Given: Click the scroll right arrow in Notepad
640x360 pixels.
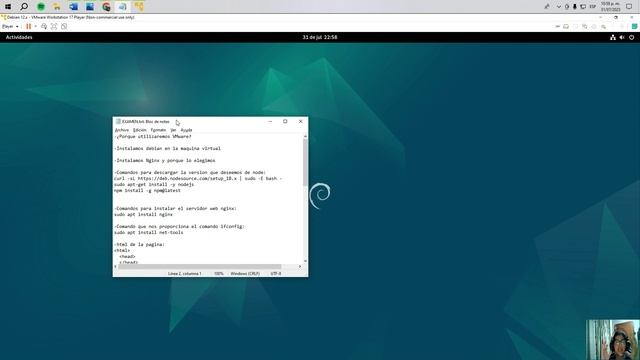Looking at the screenshot, I should (300, 267).
